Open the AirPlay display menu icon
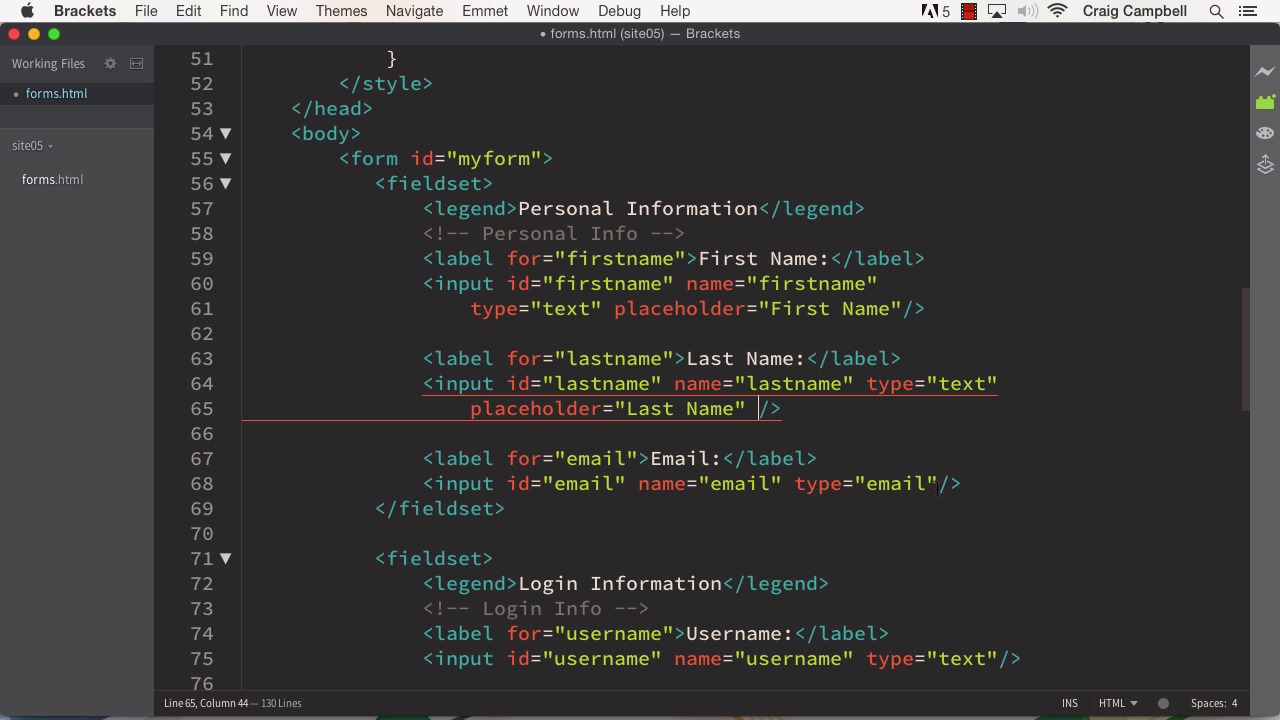1280x720 pixels. (x=997, y=11)
